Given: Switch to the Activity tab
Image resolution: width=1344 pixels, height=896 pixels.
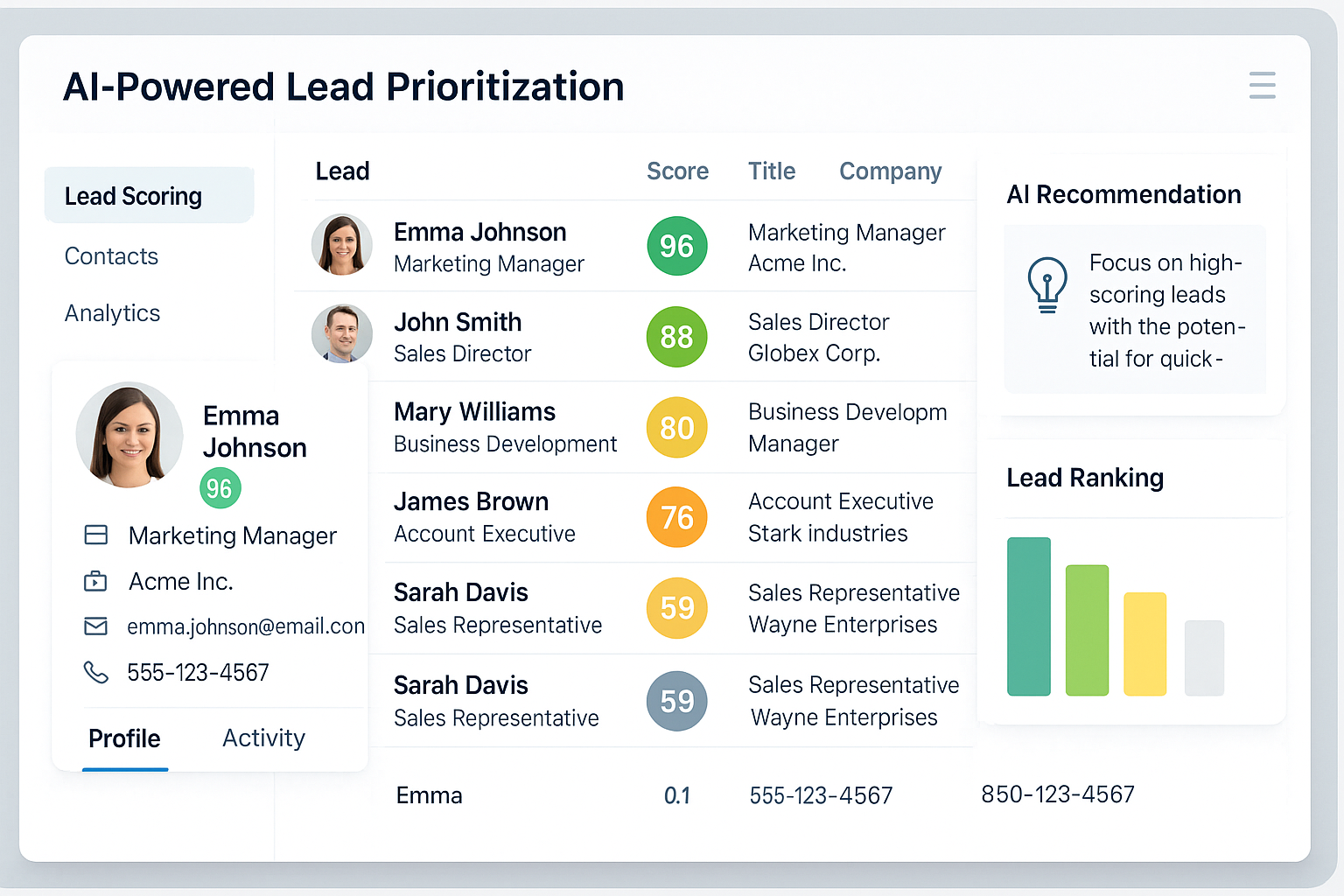Looking at the screenshot, I should [263, 738].
